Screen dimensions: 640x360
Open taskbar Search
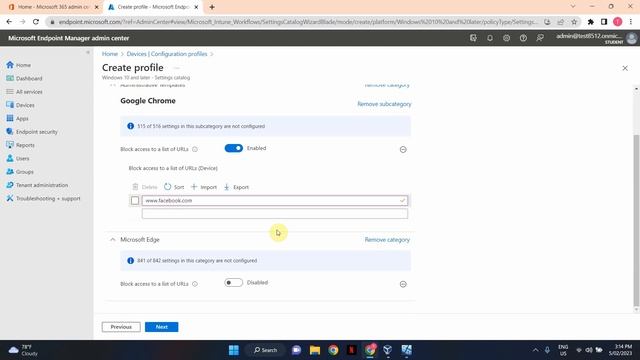point(265,350)
